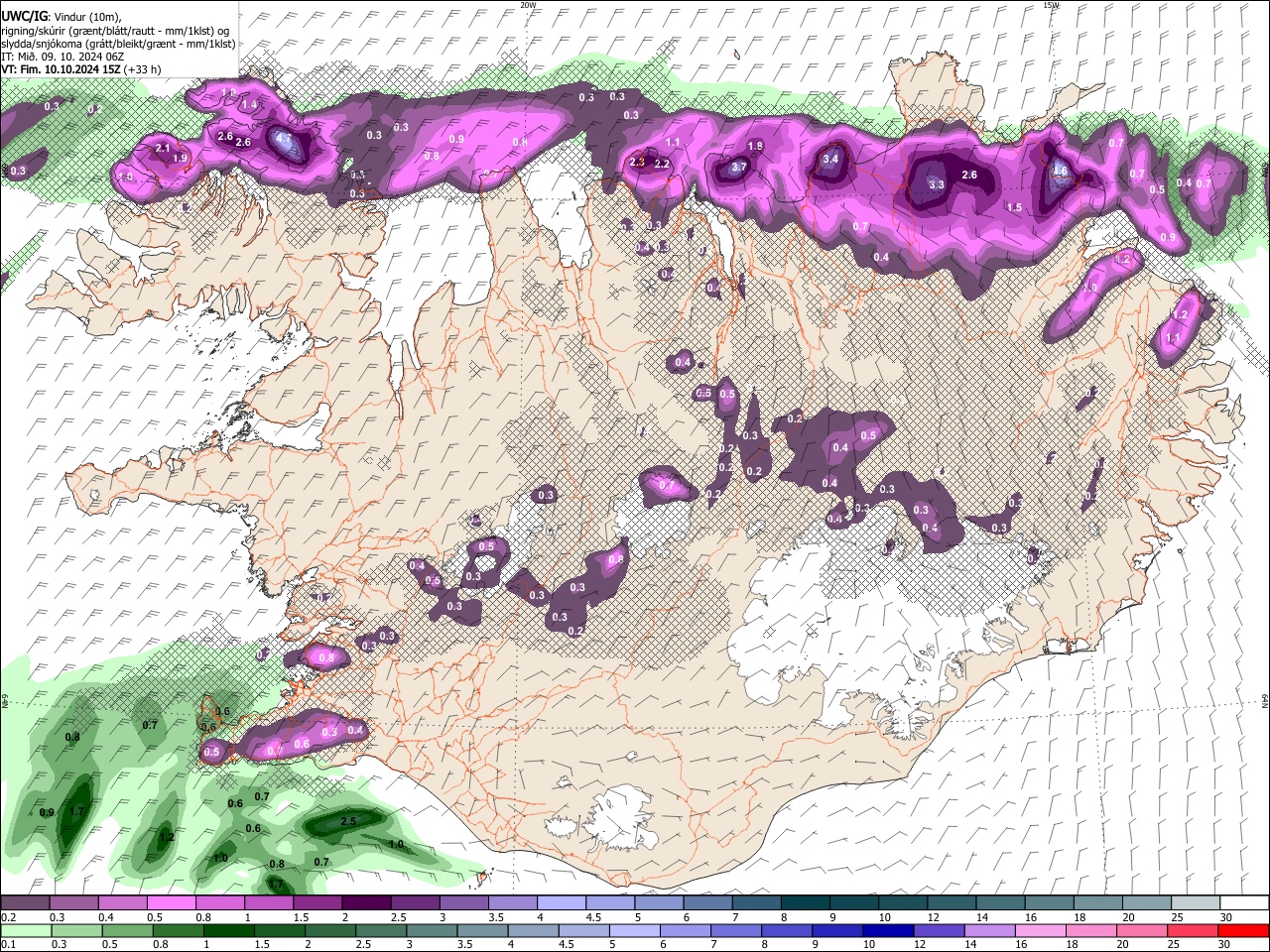Click the 'rigning/skúrir' legend description line
The height and width of the screenshot is (952, 1270).
[x=114, y=31]
